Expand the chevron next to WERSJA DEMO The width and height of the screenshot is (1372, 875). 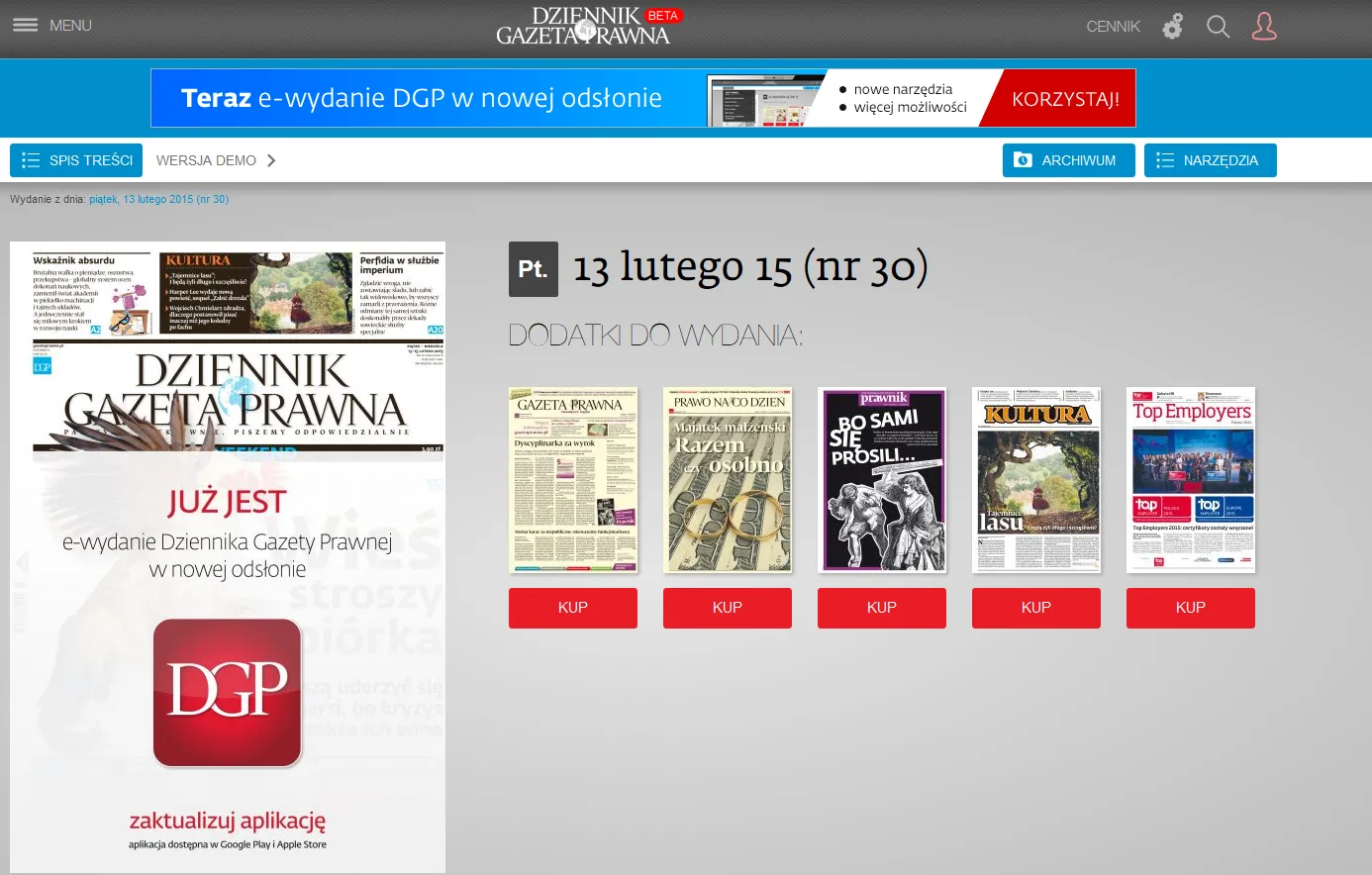point(271,160)
